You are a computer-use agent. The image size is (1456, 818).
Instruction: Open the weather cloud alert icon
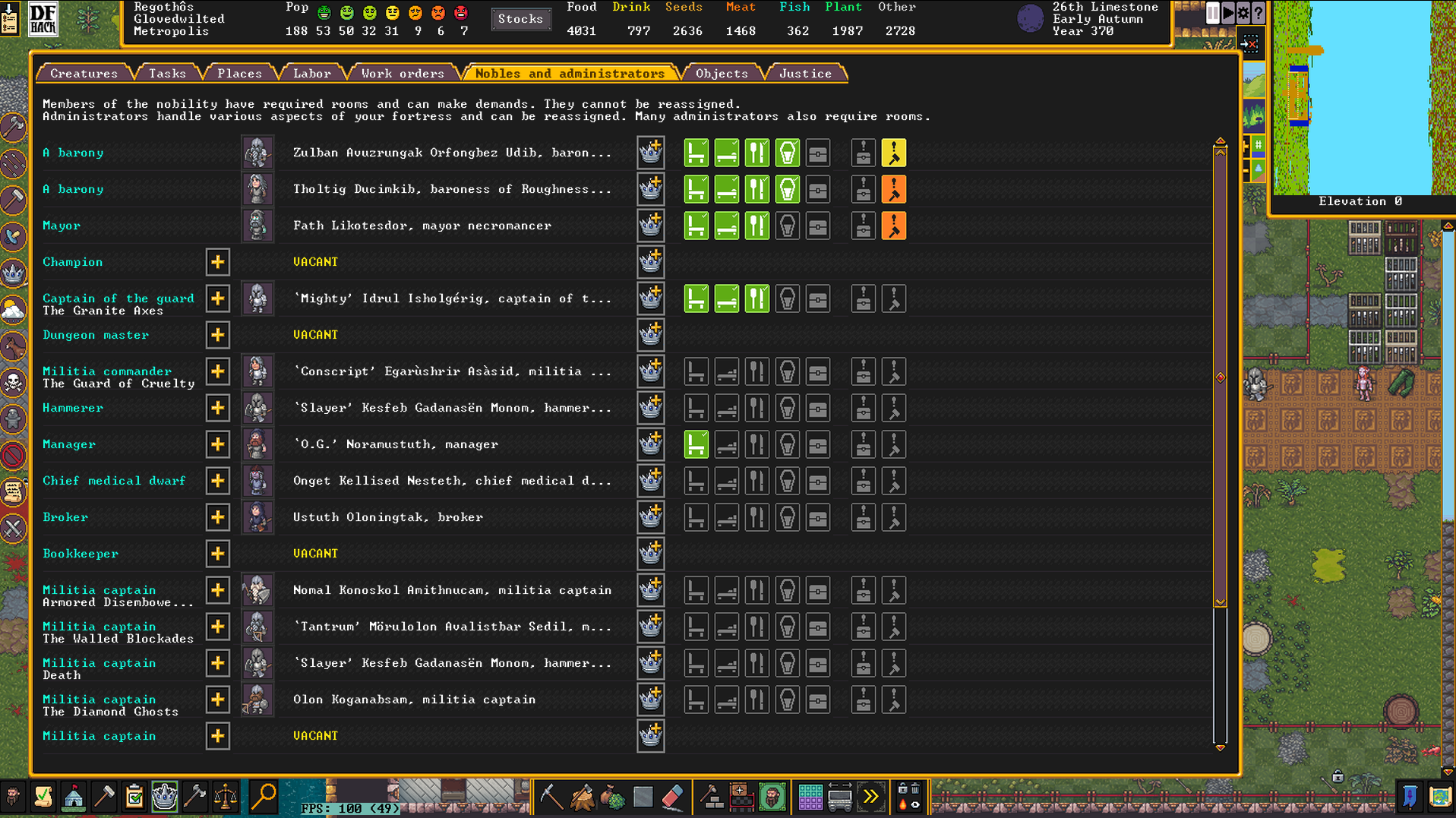14,310
